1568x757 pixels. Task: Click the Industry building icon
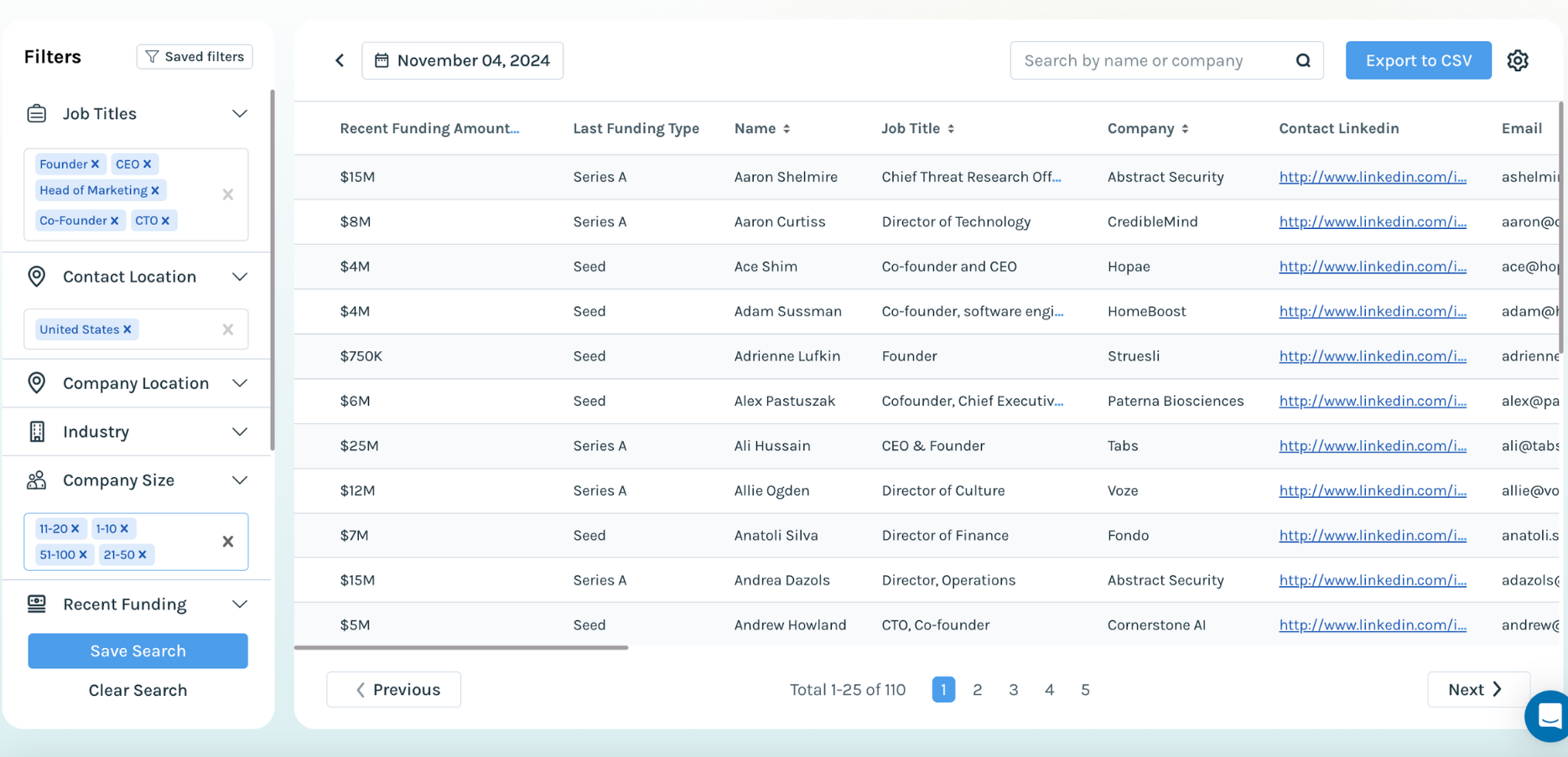(x=37, y=432)
